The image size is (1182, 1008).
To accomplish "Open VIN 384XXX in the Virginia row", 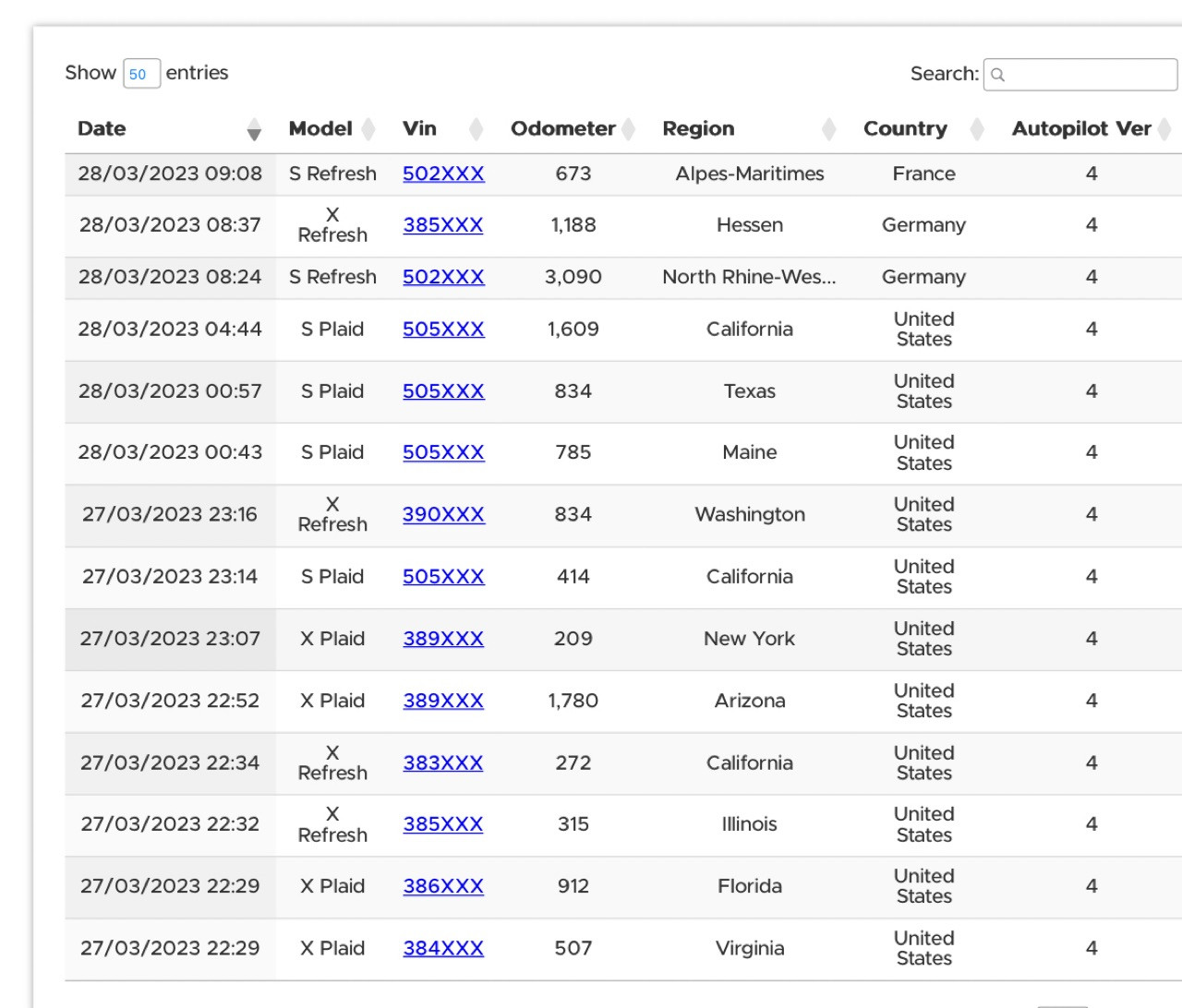I will coord(443,948).
